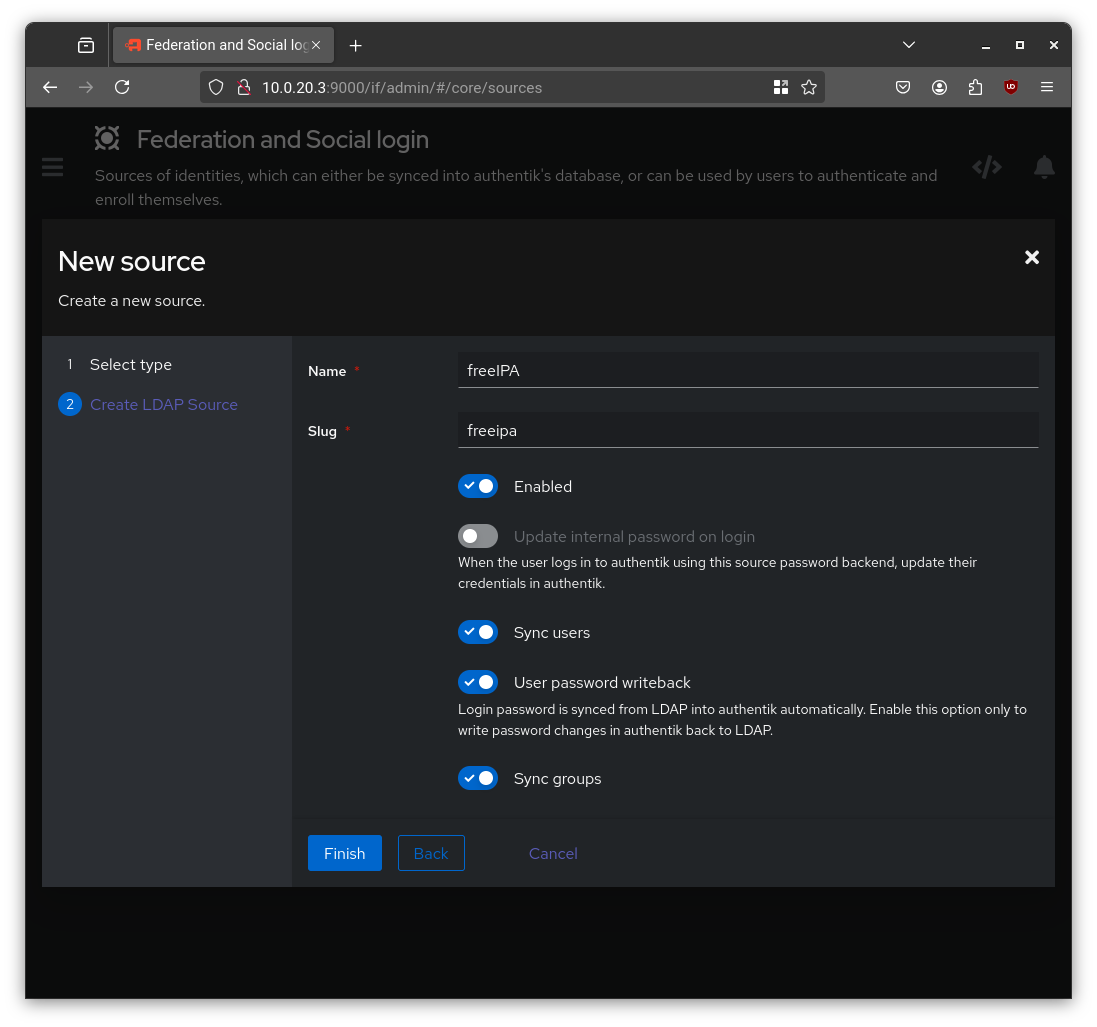Disable the Enabled toggle

(478, 486)
